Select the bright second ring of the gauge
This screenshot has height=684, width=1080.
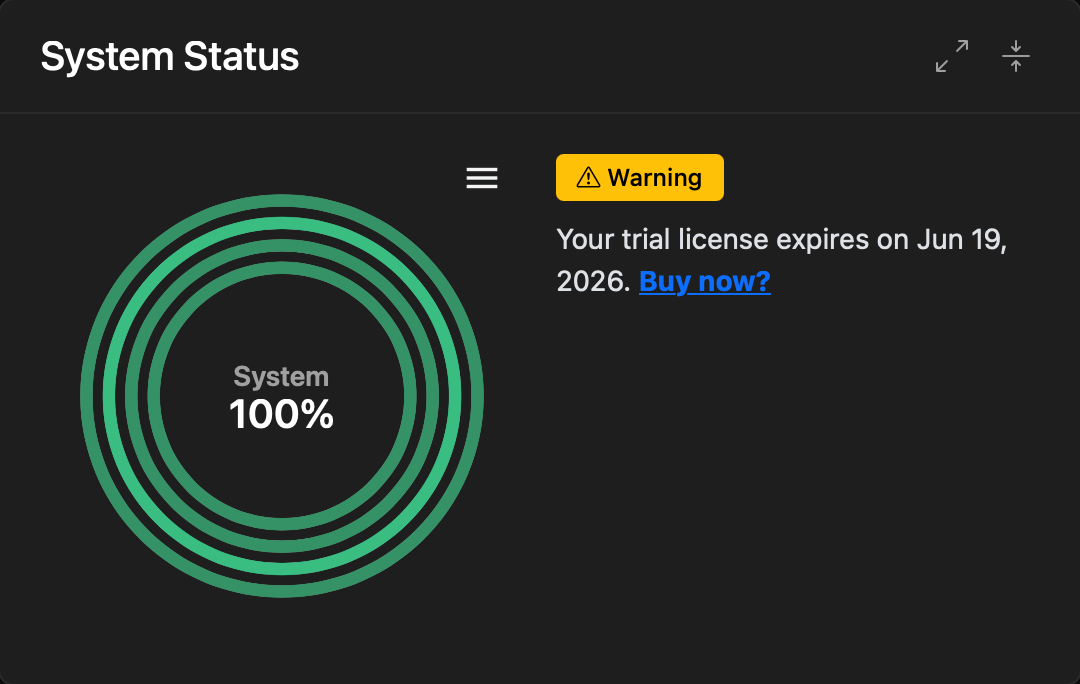pos(282,223)
